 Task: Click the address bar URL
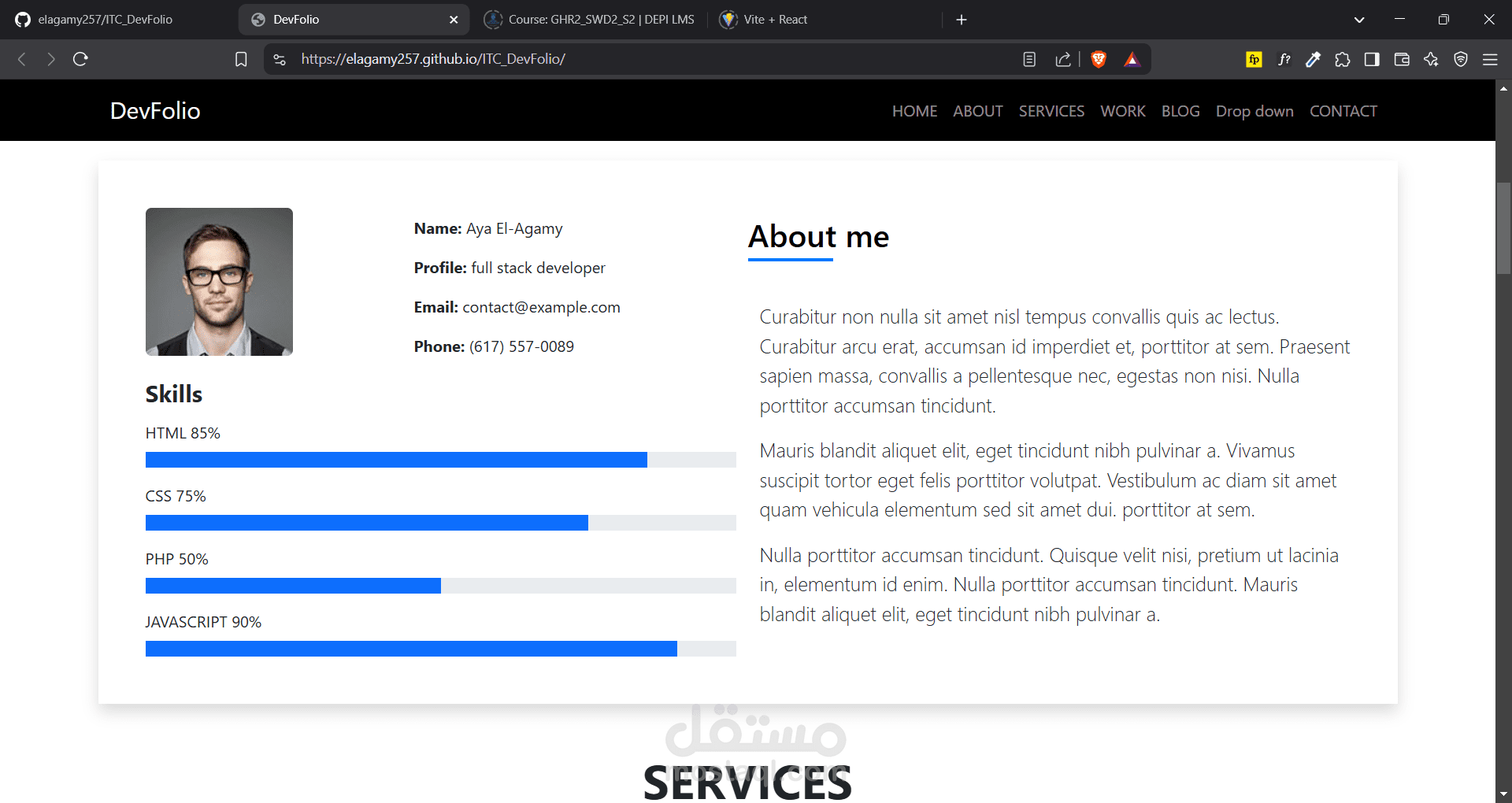pyautogui.click(x=433, y=59)
